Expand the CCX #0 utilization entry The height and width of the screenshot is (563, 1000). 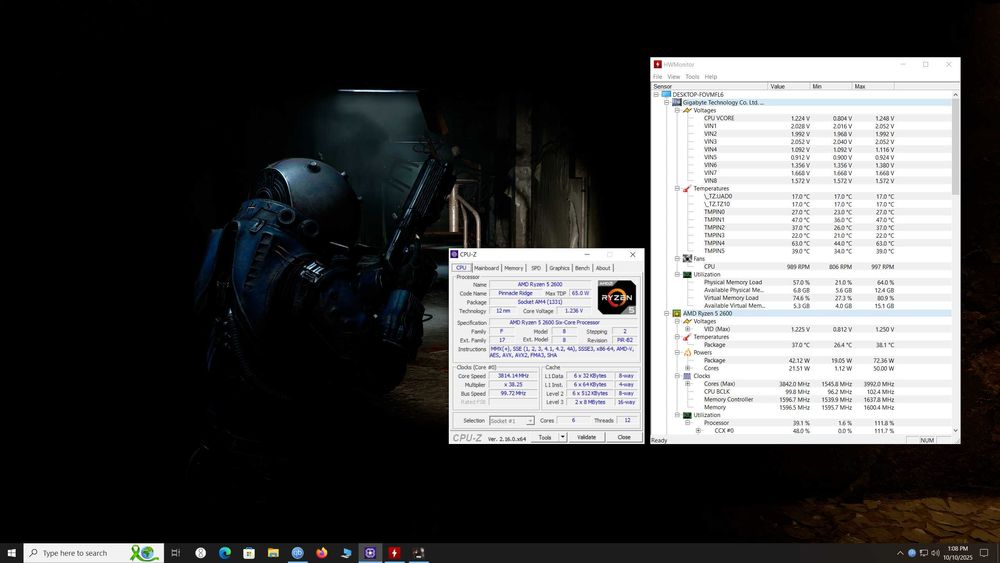click(x=697, y=431)
